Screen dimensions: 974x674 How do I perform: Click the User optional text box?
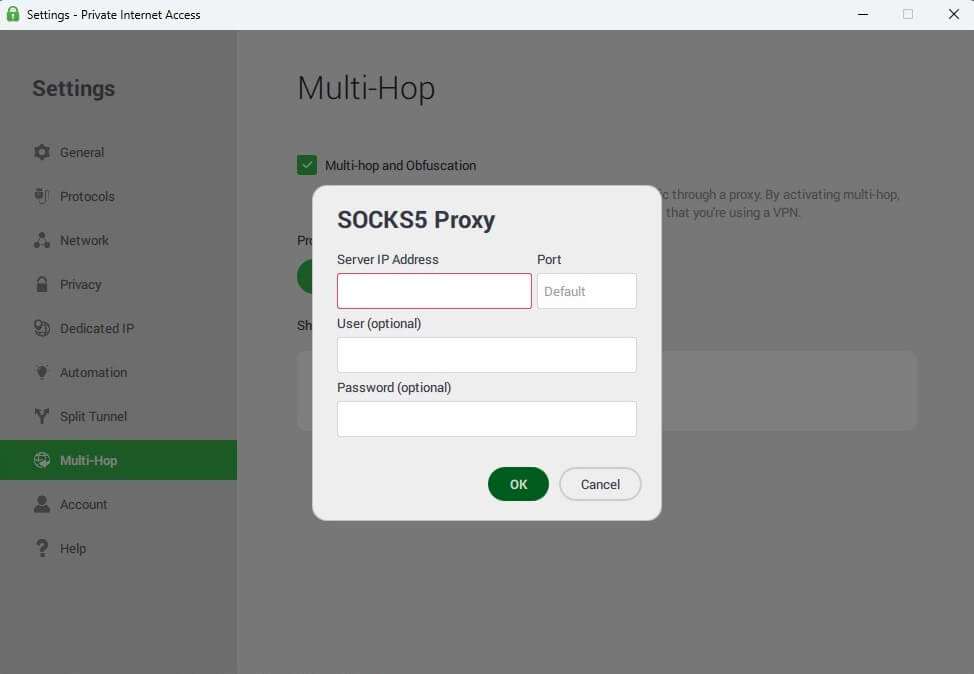(x=486, y=355)
